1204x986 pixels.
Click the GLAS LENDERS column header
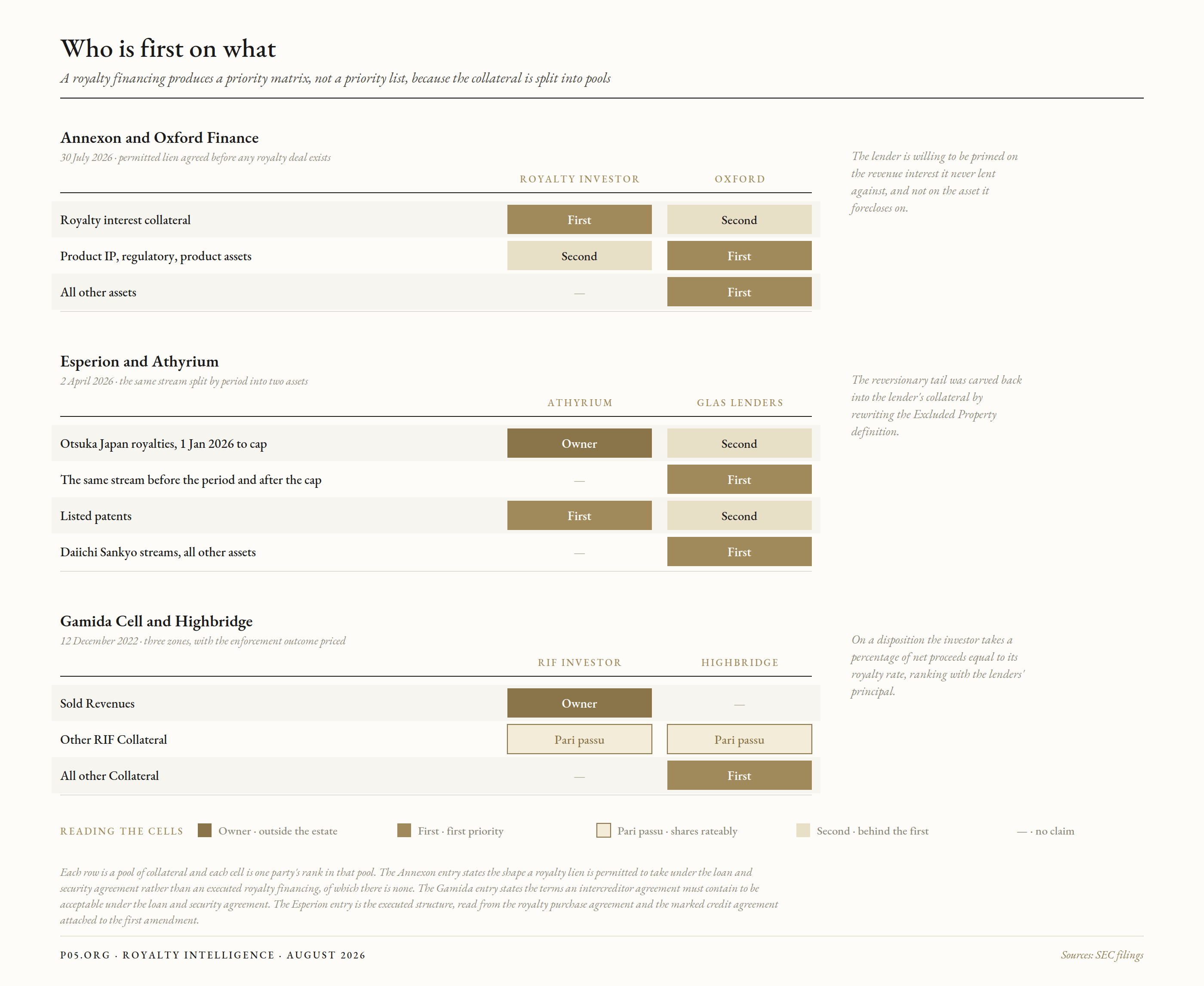(740, 403)
